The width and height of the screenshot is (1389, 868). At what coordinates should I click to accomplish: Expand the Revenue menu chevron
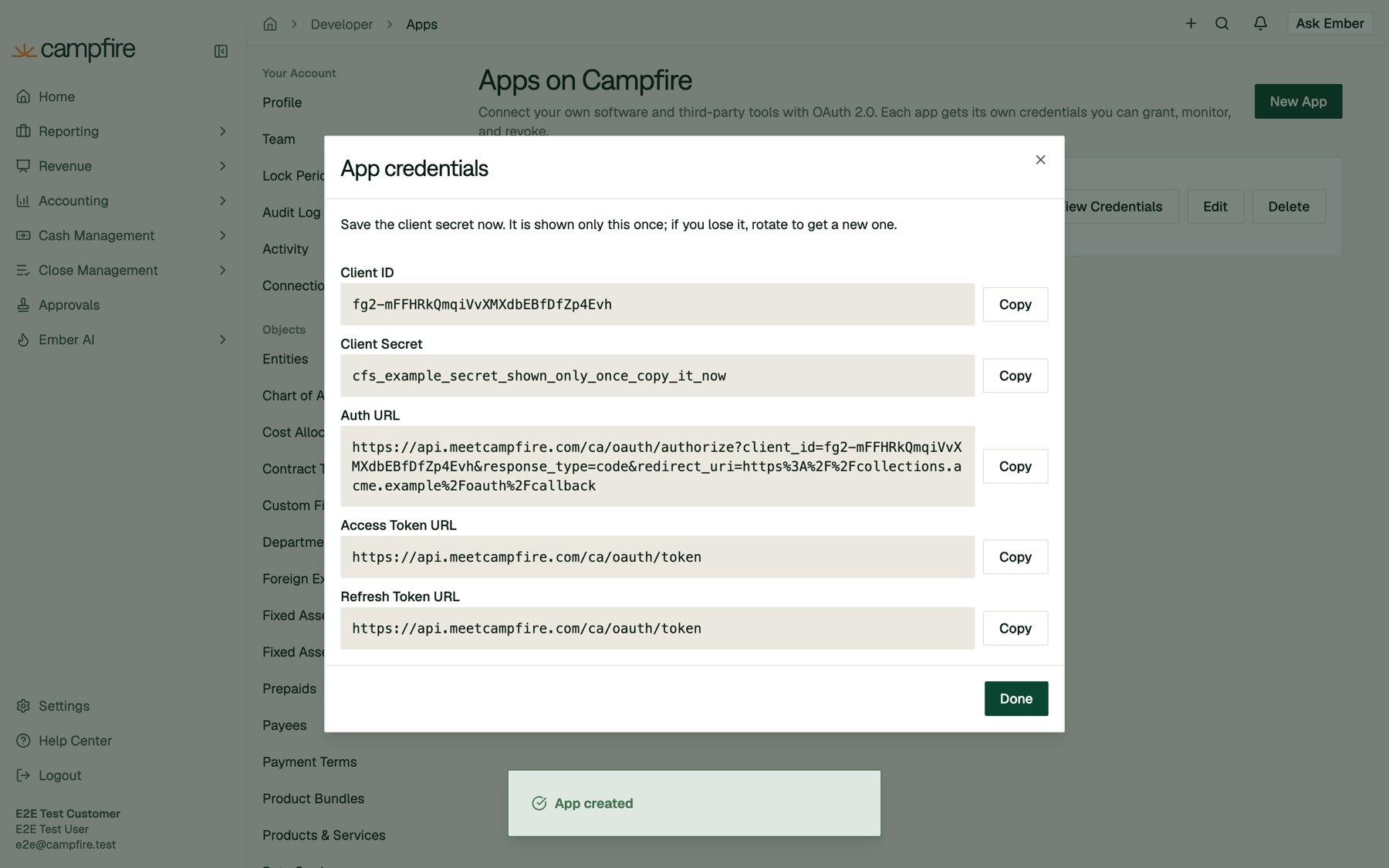[x=222, y=166]
